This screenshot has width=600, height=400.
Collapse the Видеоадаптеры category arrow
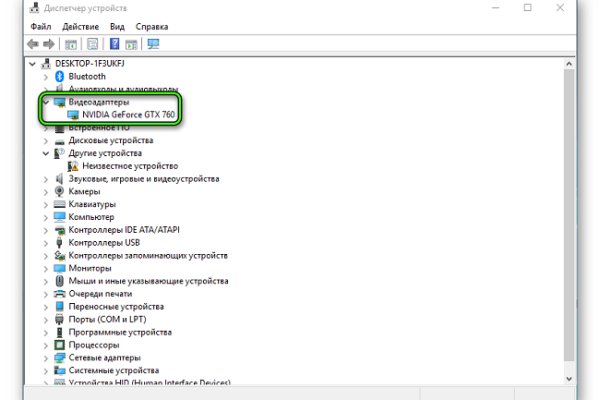click(46, 102)
